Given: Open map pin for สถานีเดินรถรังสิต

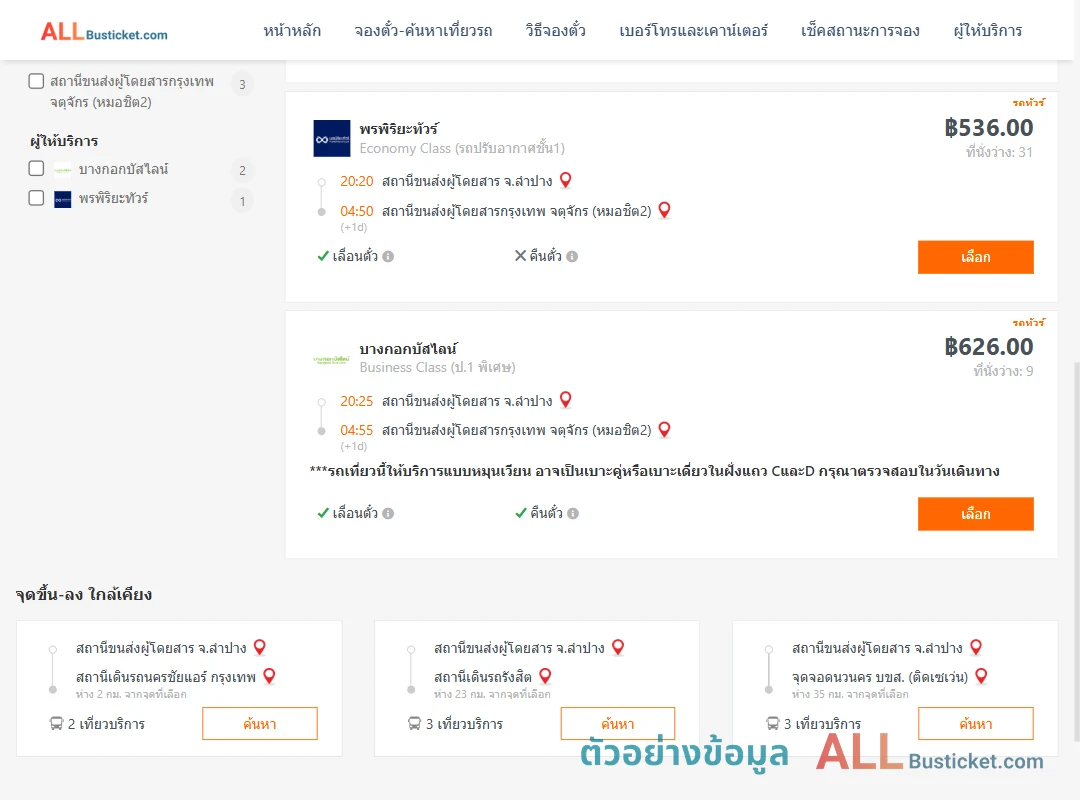Looking at the screenshot, I should [x=545, y=677].
